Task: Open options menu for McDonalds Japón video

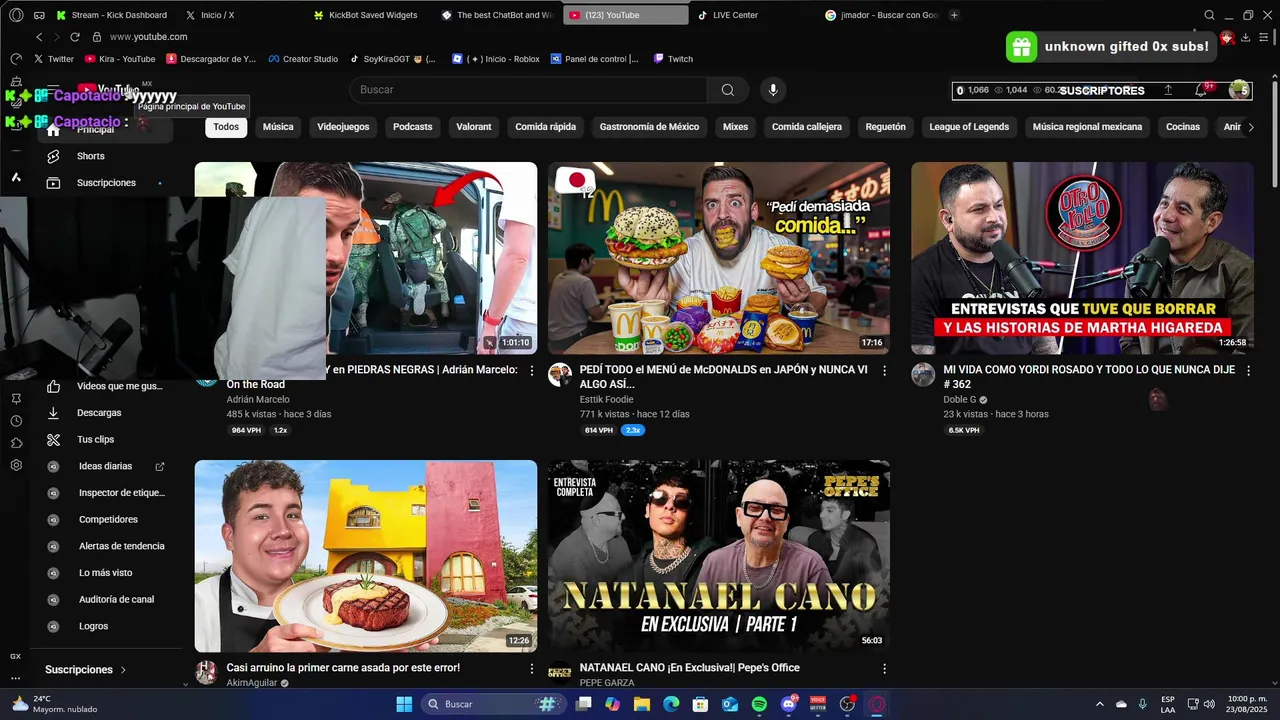Action: [x=884, y=370]
